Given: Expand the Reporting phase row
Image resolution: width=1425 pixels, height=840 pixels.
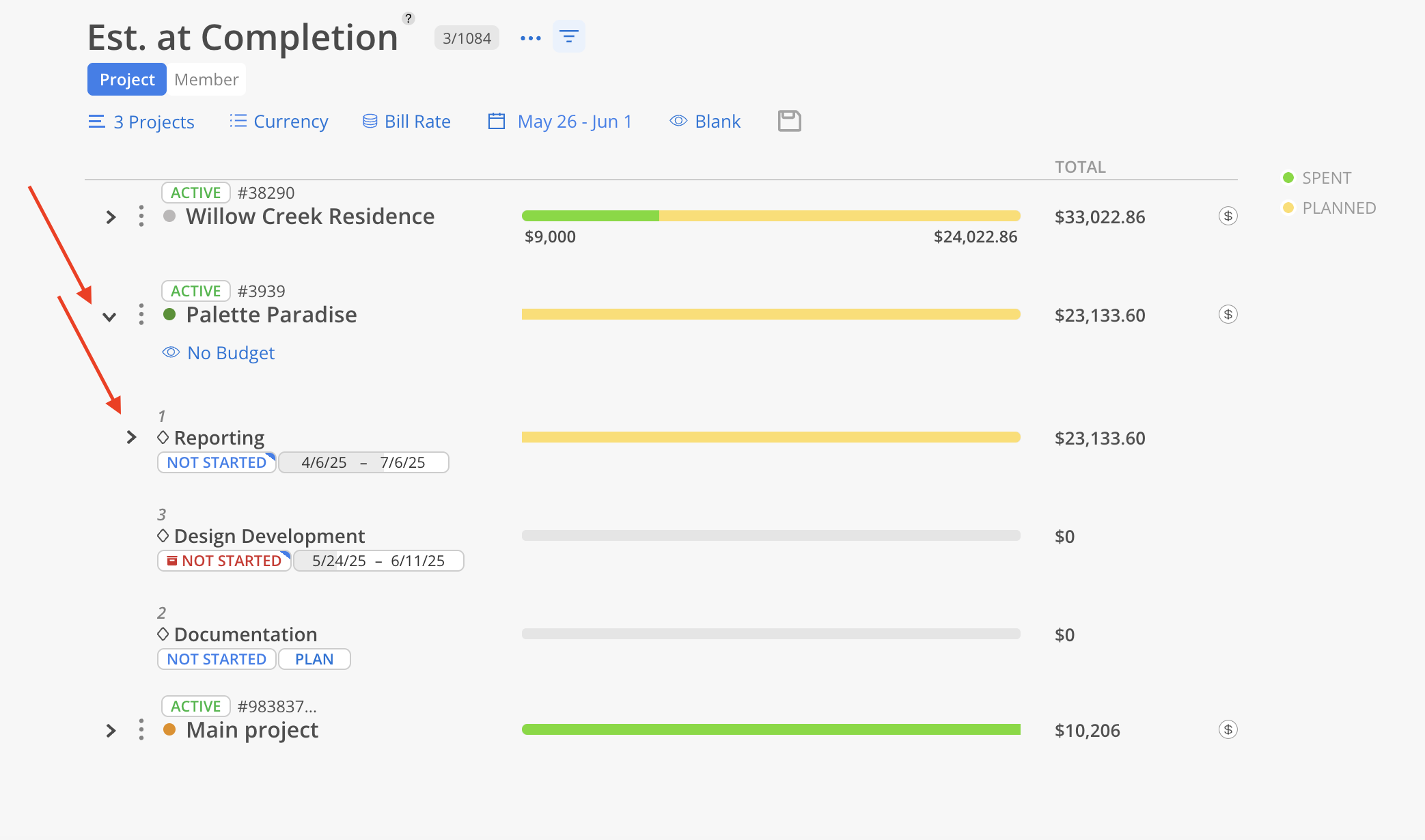Looking at the screenshot, I should (x=131, y=437).
